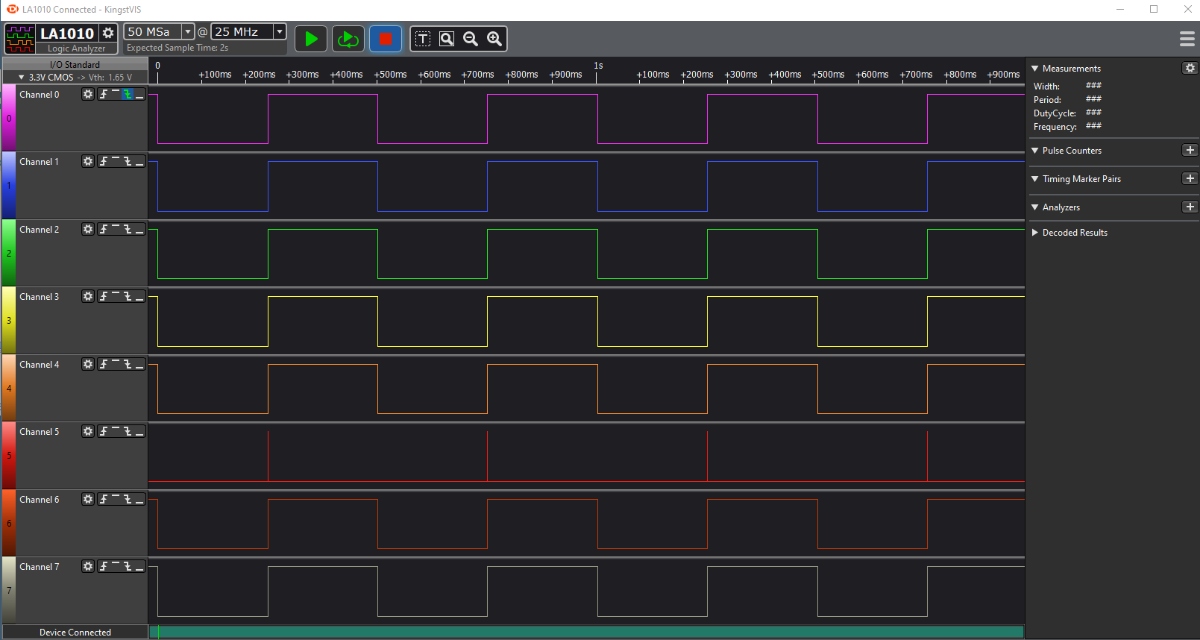Open the hamburger options menu

point(1187,39)
